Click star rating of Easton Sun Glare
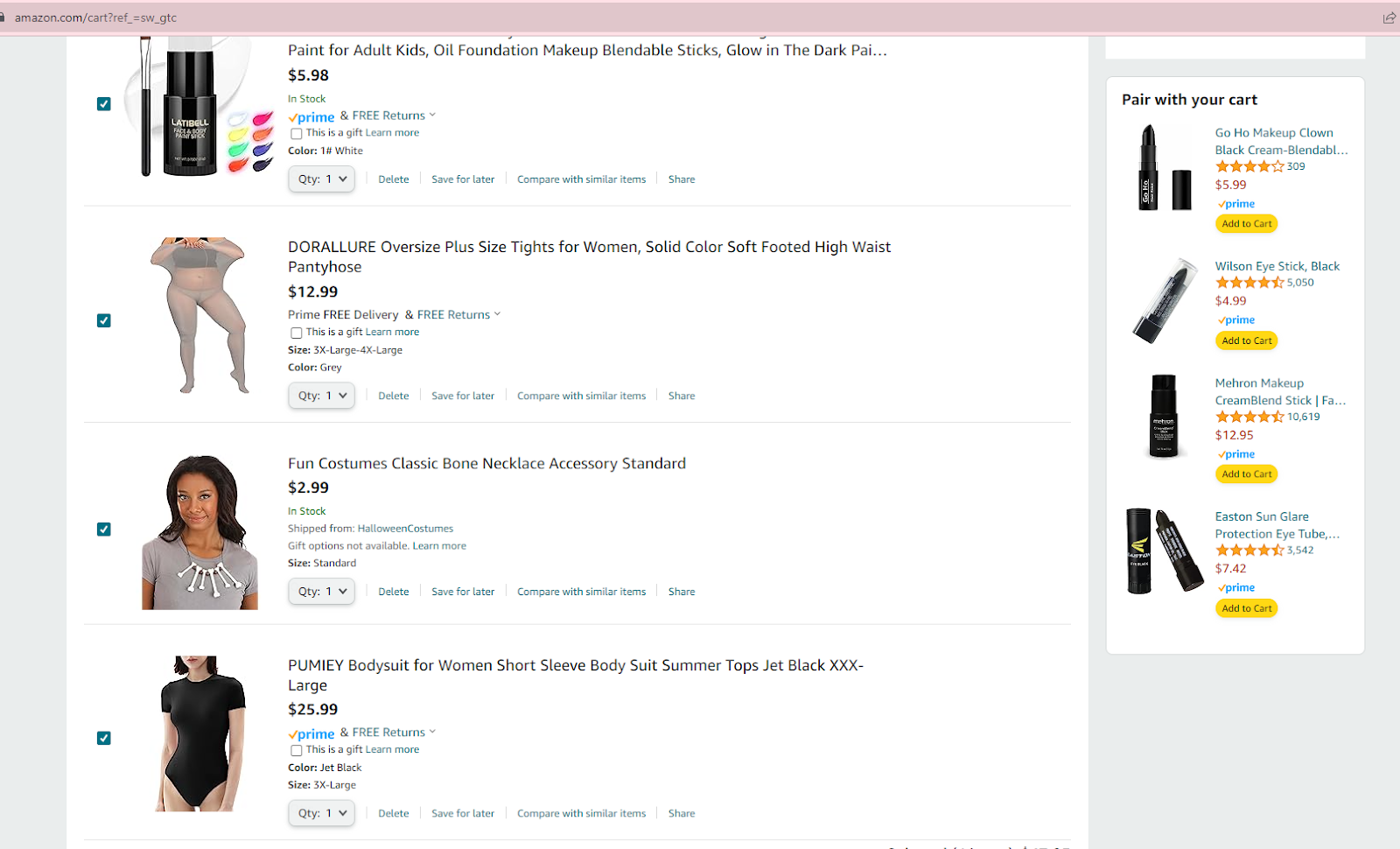 coord(1249,551)
